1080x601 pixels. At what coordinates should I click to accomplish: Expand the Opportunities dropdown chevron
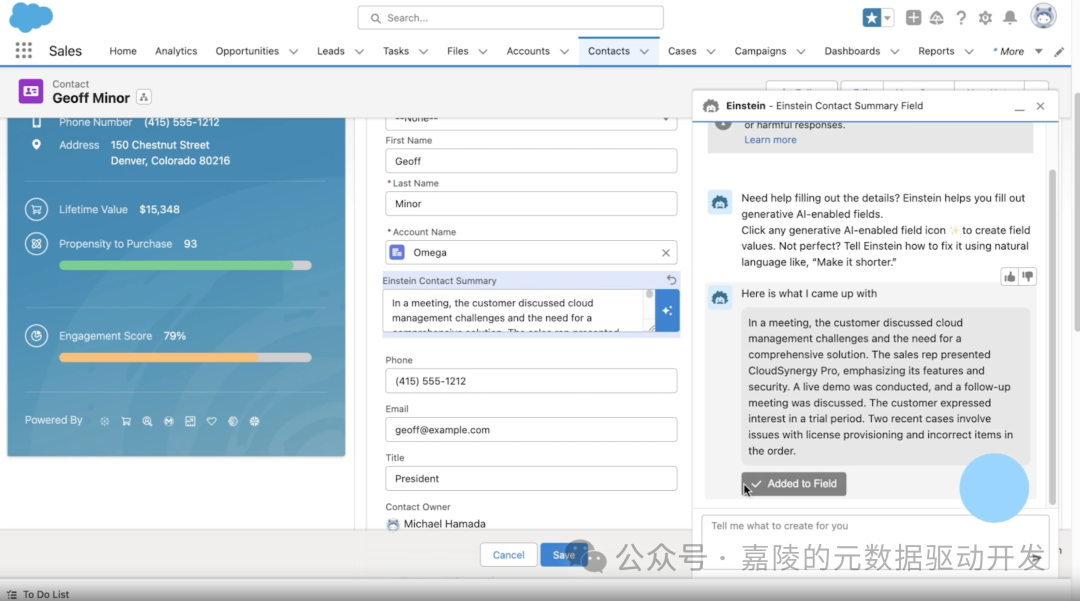pyautogui.click(x=293, y=52)
